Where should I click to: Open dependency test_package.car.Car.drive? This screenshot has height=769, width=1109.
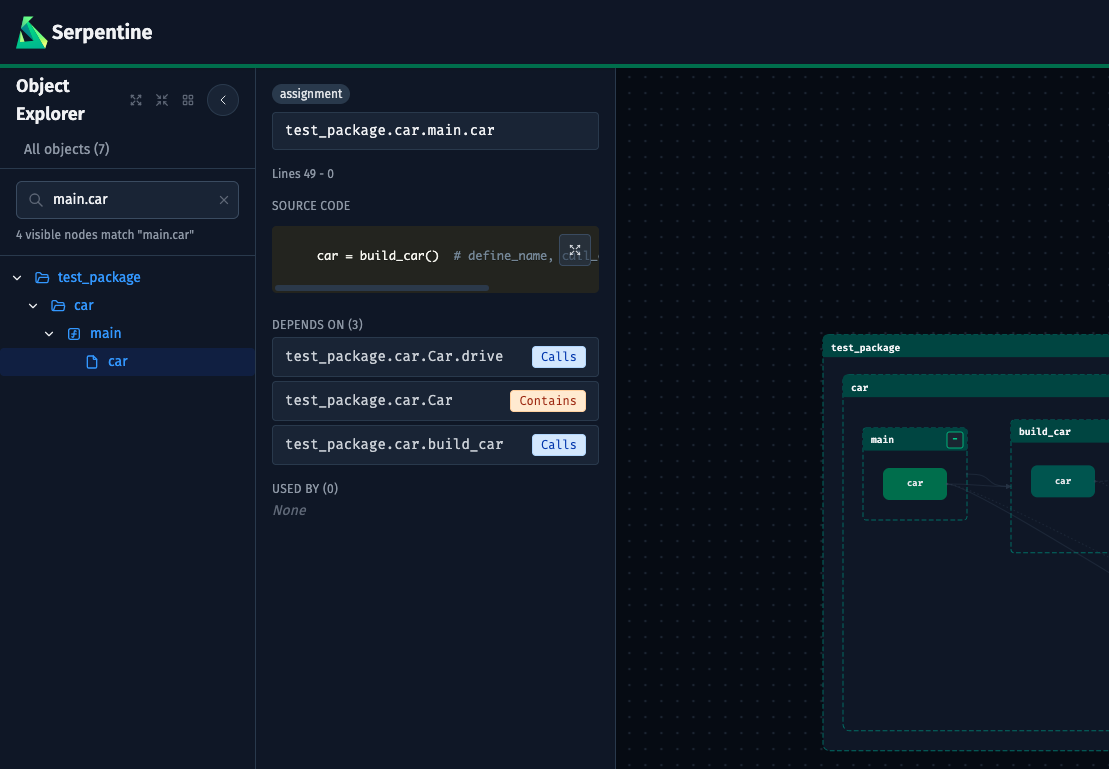[x=435, y=357]
